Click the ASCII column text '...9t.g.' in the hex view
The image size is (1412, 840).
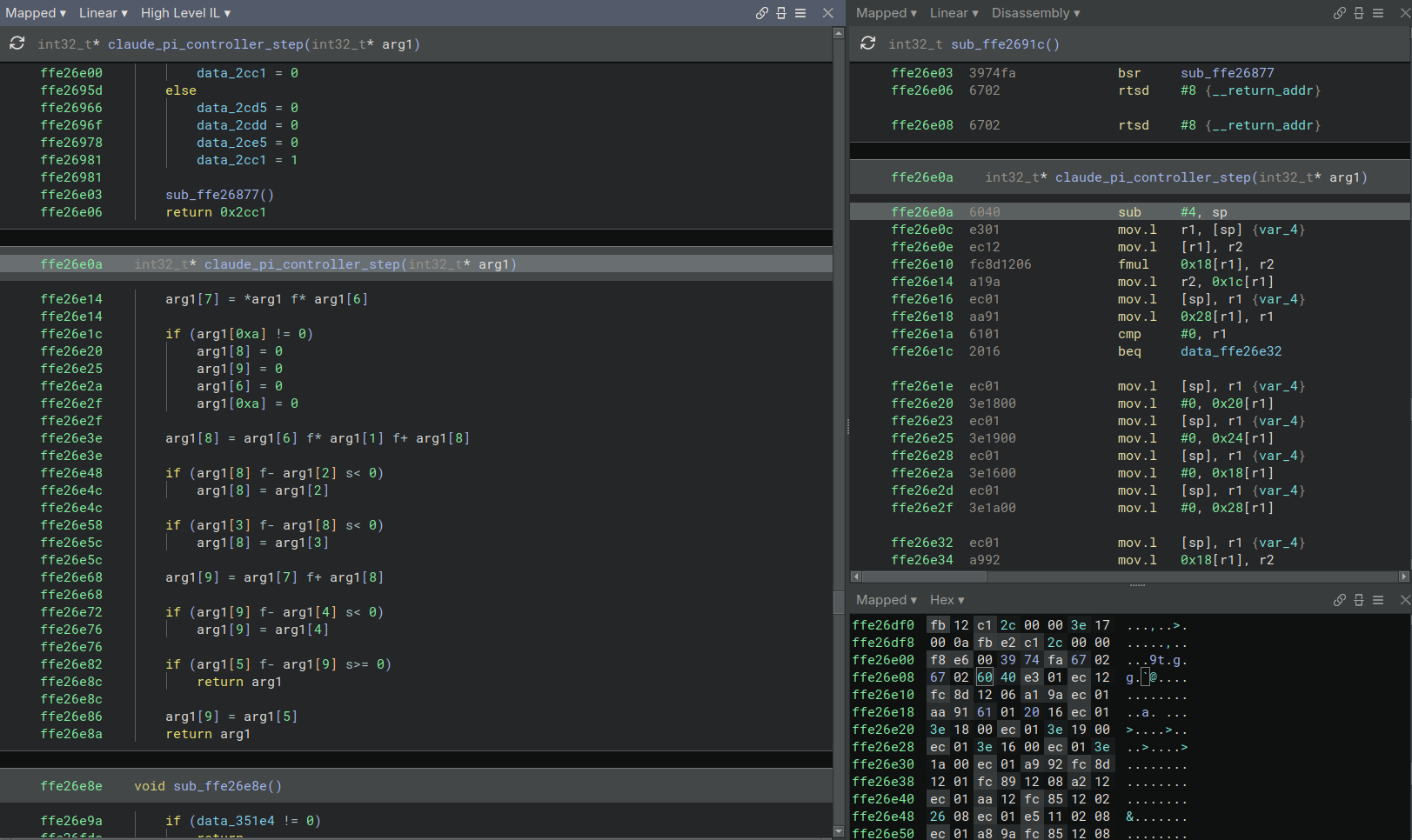pos(1157,660)
